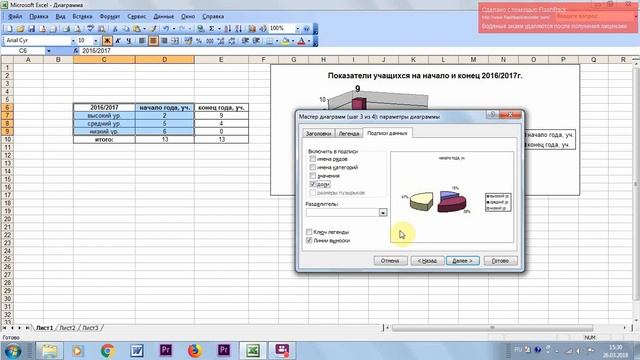Align text left
640x360 pixels.
click(142, 41)
